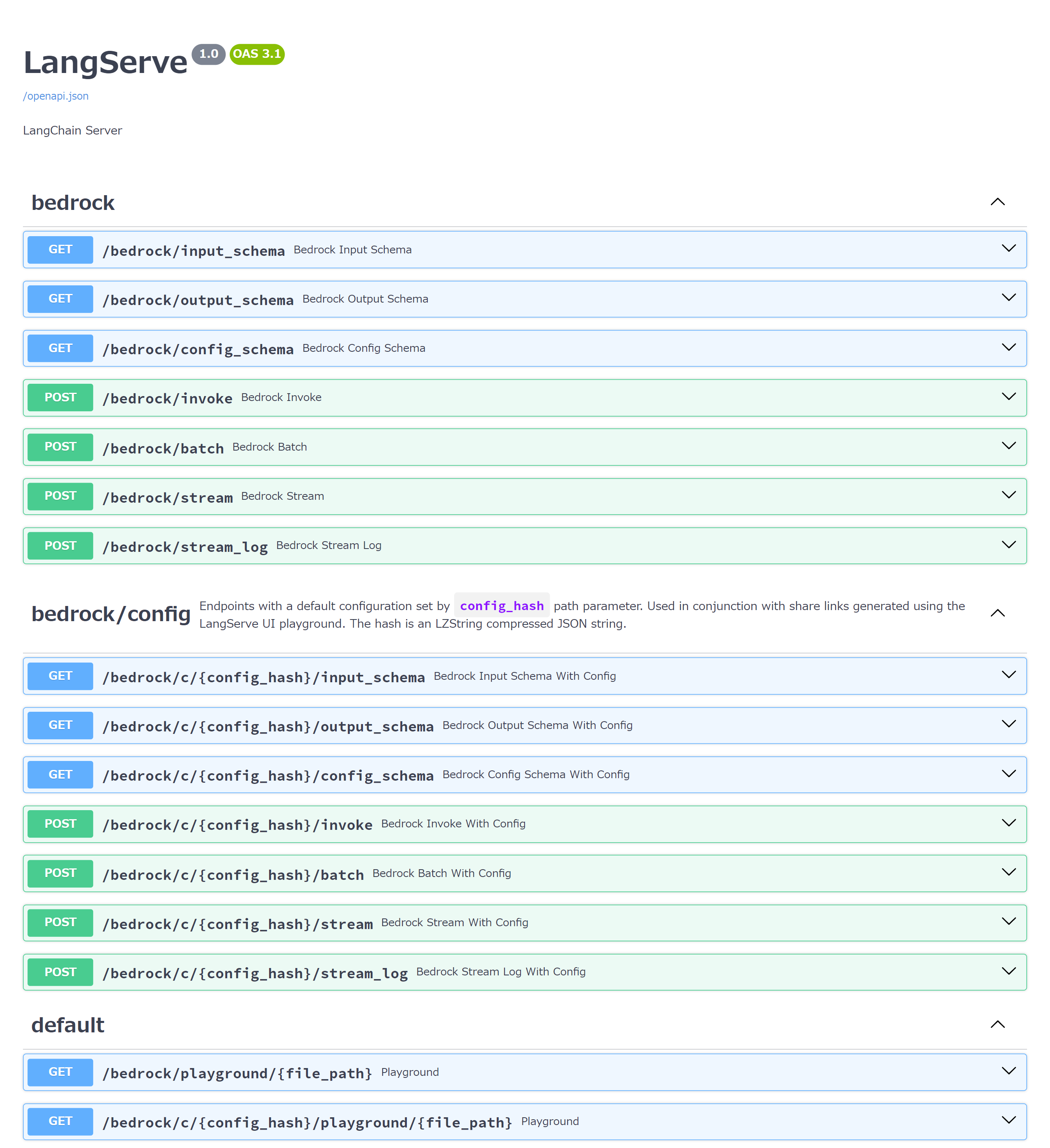Expand Bedrock Stream Log With Config row
Screen dimensions: 1050x1148
[x=1009, y=972]
